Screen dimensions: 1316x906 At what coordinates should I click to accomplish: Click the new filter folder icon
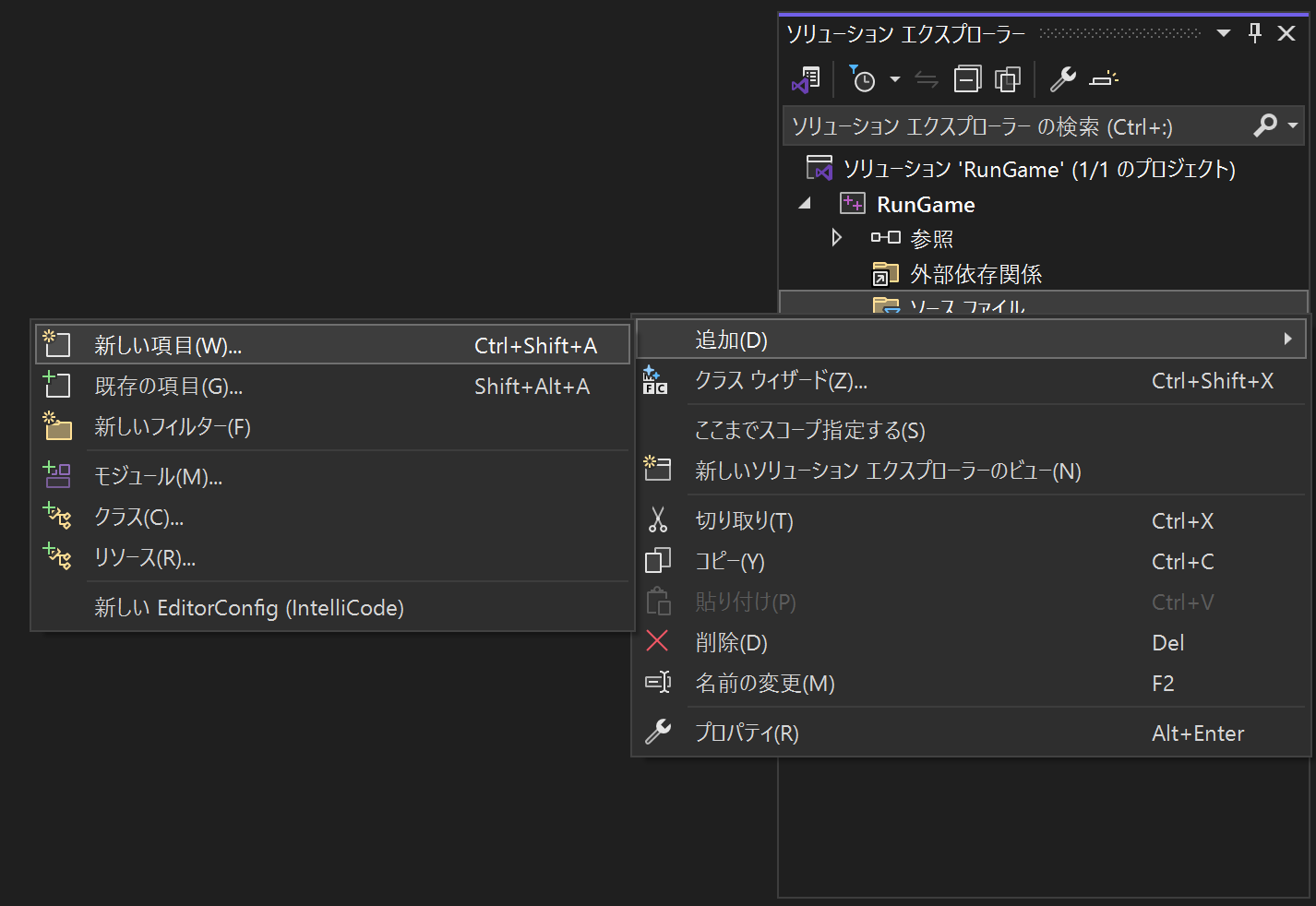[x=57, y=425]
